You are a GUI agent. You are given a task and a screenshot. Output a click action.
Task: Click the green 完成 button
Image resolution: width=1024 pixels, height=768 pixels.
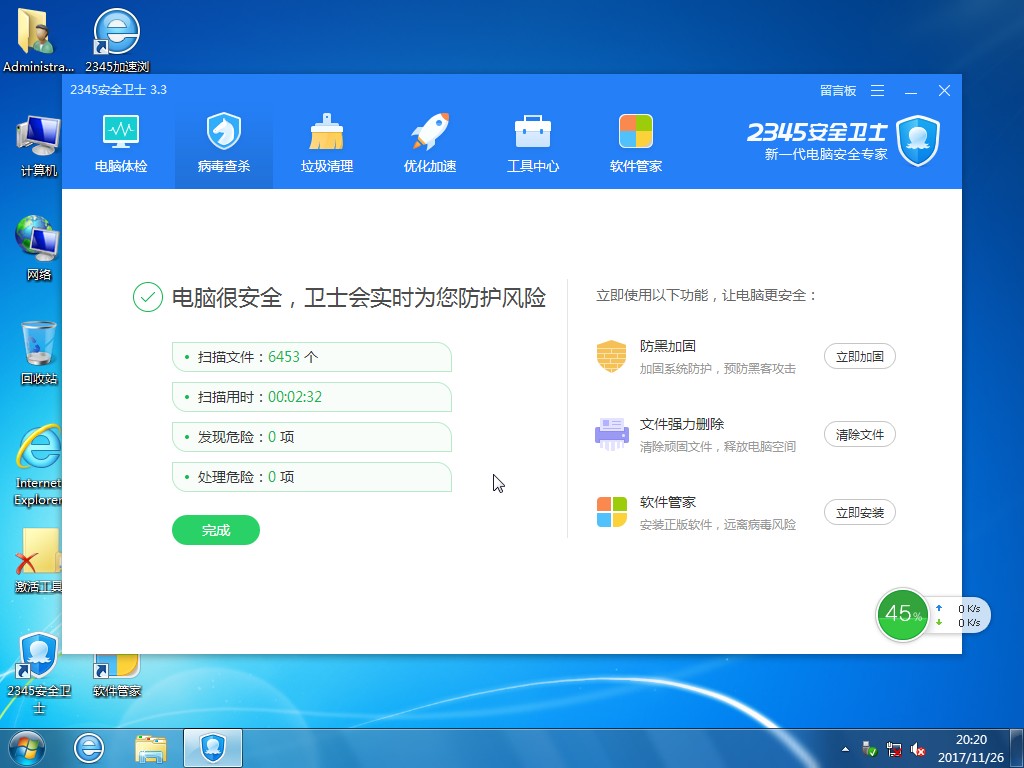pos(216,530)
